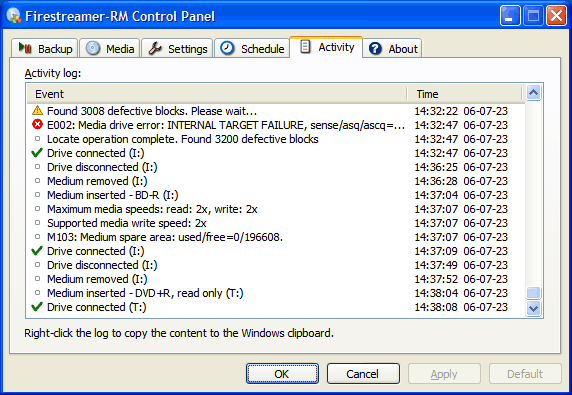Screen dimensions: 572x395
Task: Click the red error icon for E002
Action: pyautogui.click(x=37, y=125)
